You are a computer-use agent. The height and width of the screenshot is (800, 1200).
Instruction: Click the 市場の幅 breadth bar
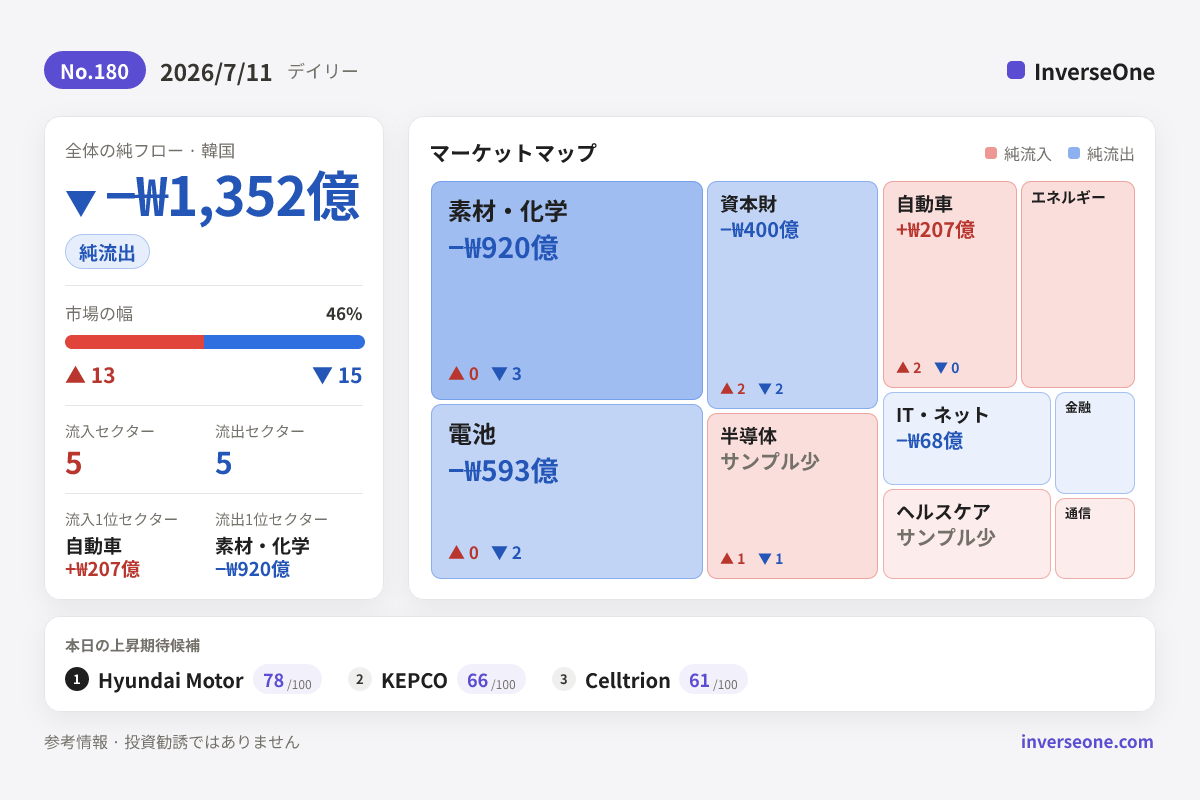coord(214,342)
